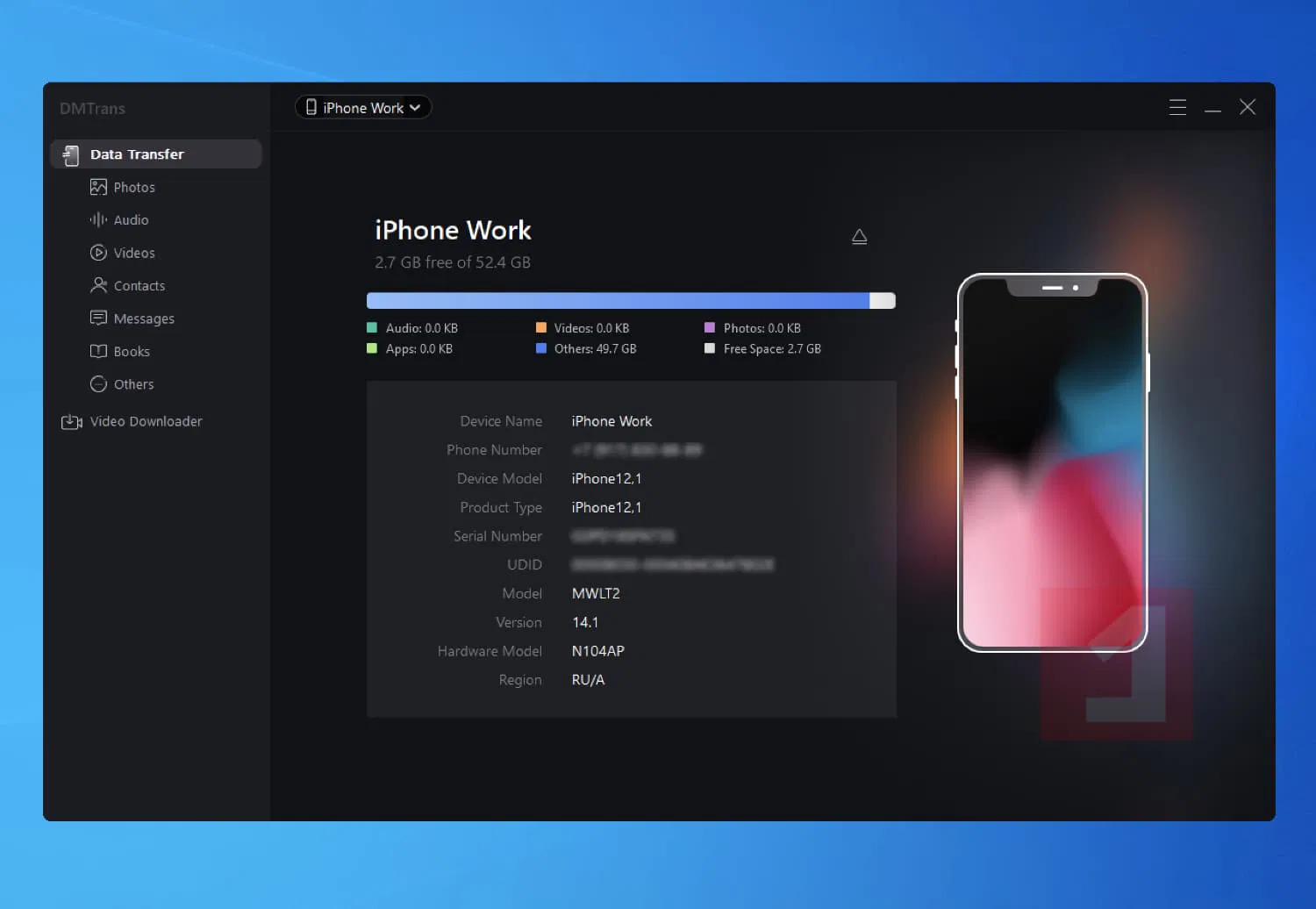Click the Hardware Model label

click(x=490, y=651)
